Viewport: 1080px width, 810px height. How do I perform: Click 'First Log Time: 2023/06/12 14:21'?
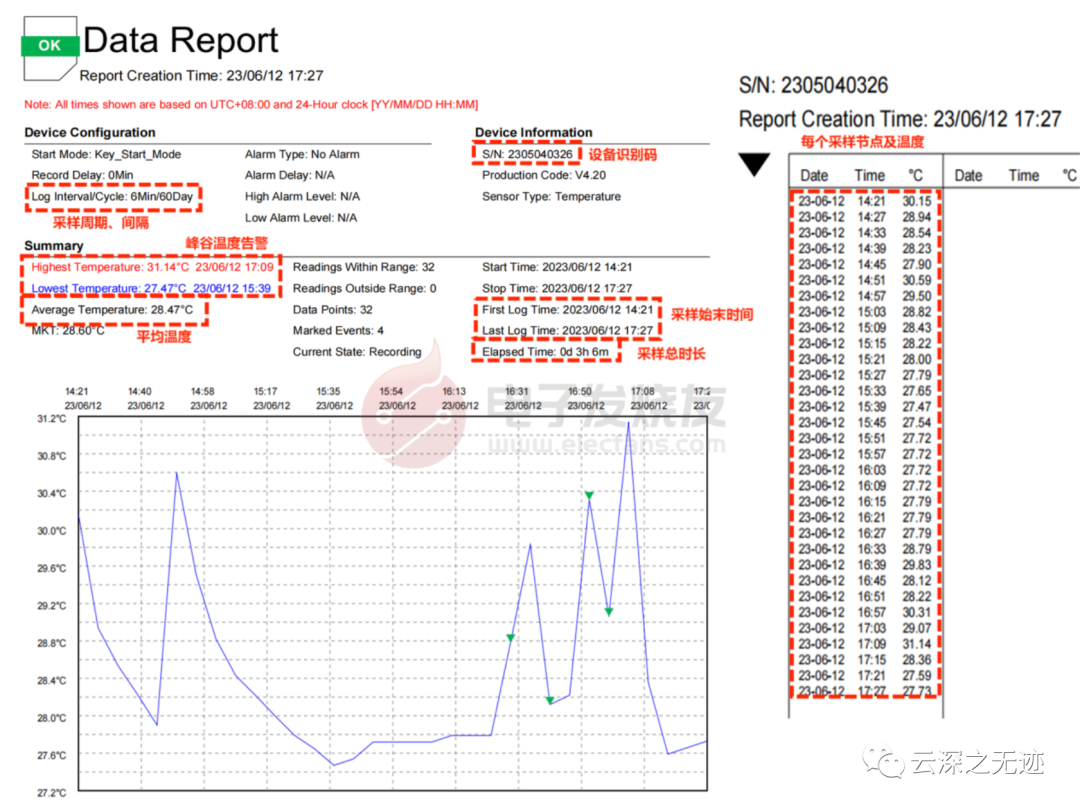pos(568,310)
